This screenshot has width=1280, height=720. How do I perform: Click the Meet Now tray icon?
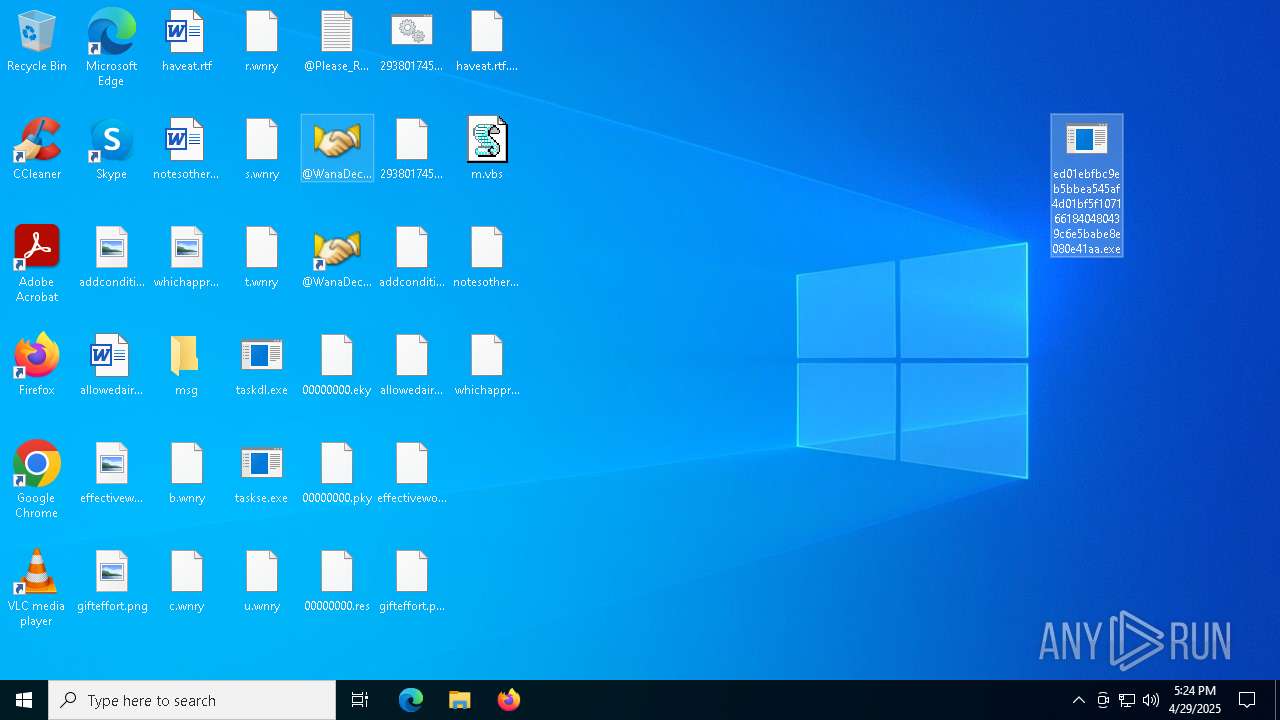(x=1103, y=700)
